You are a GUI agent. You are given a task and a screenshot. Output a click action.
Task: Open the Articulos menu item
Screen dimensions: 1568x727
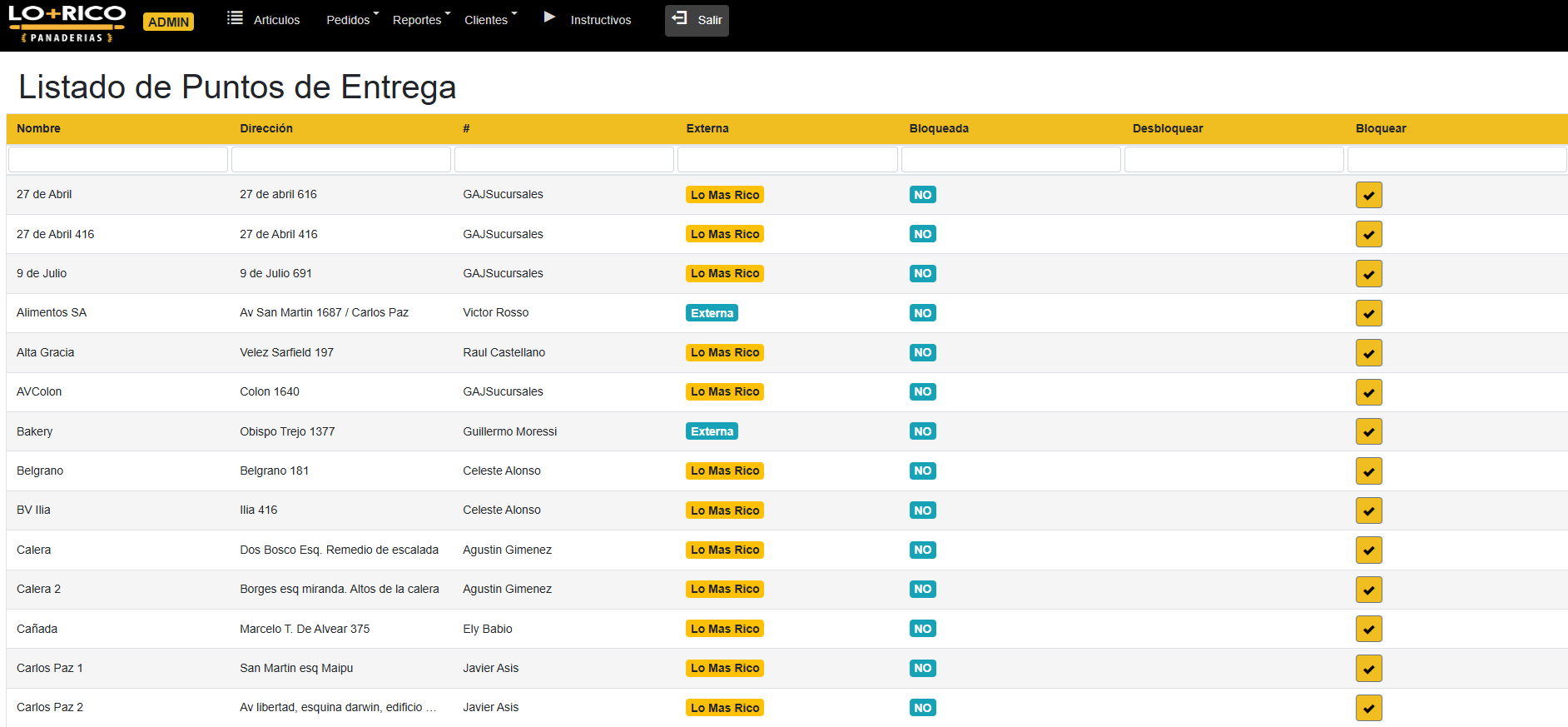(x=276, y=20)
